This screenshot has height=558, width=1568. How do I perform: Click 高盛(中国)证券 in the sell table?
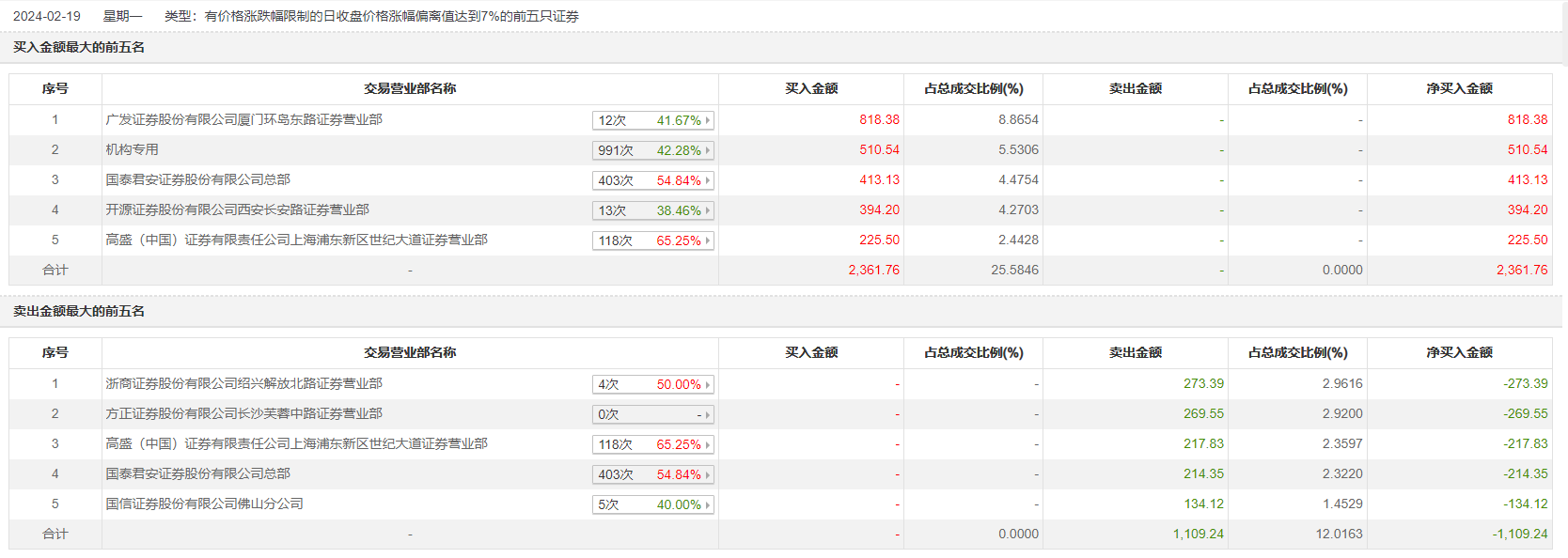tap(296, 443)
